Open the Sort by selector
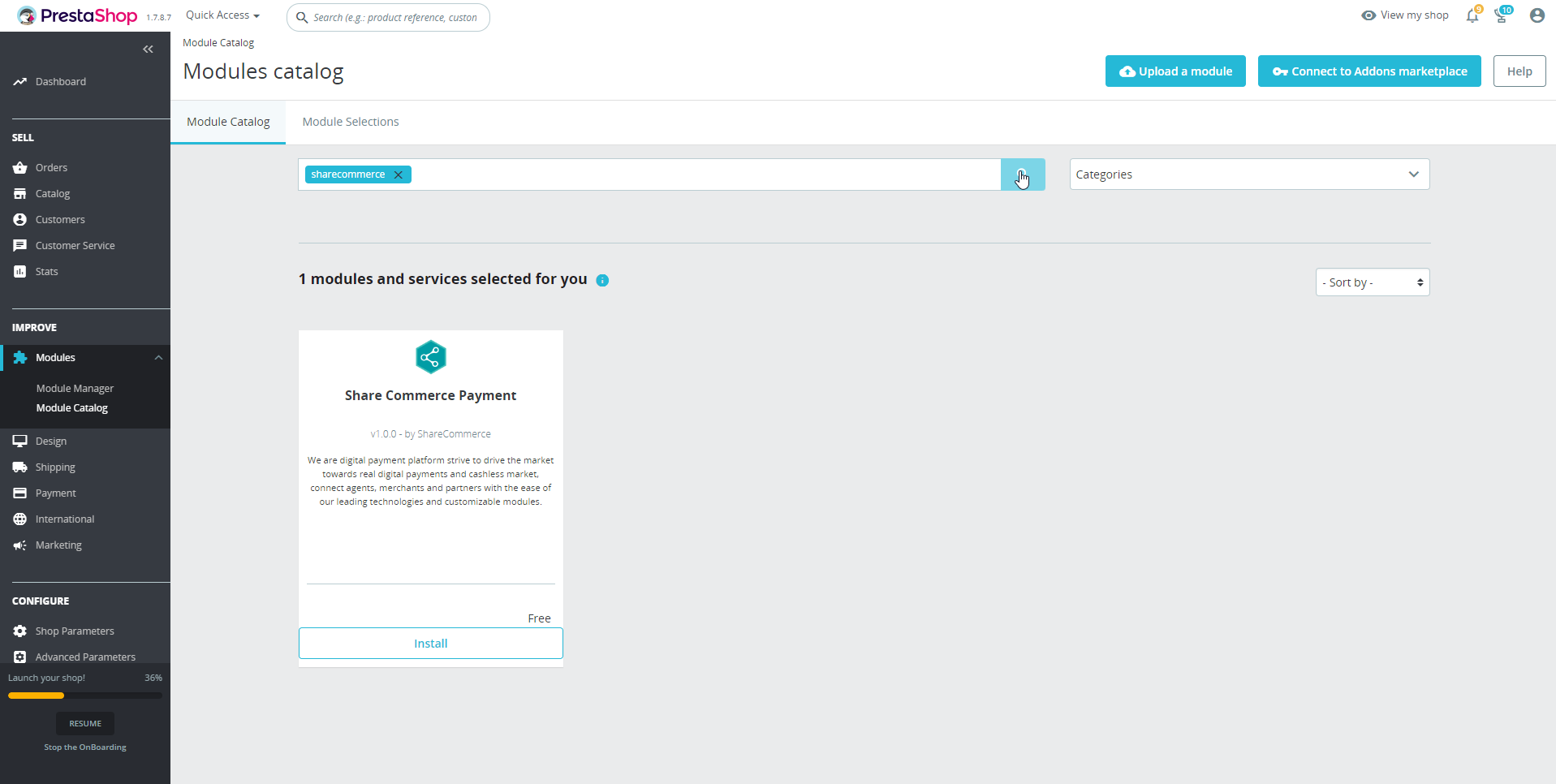 tap(1371, 282)
